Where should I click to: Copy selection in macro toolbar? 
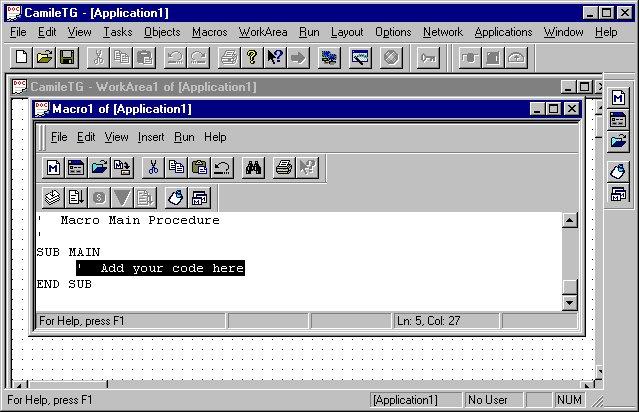(176, 167)
